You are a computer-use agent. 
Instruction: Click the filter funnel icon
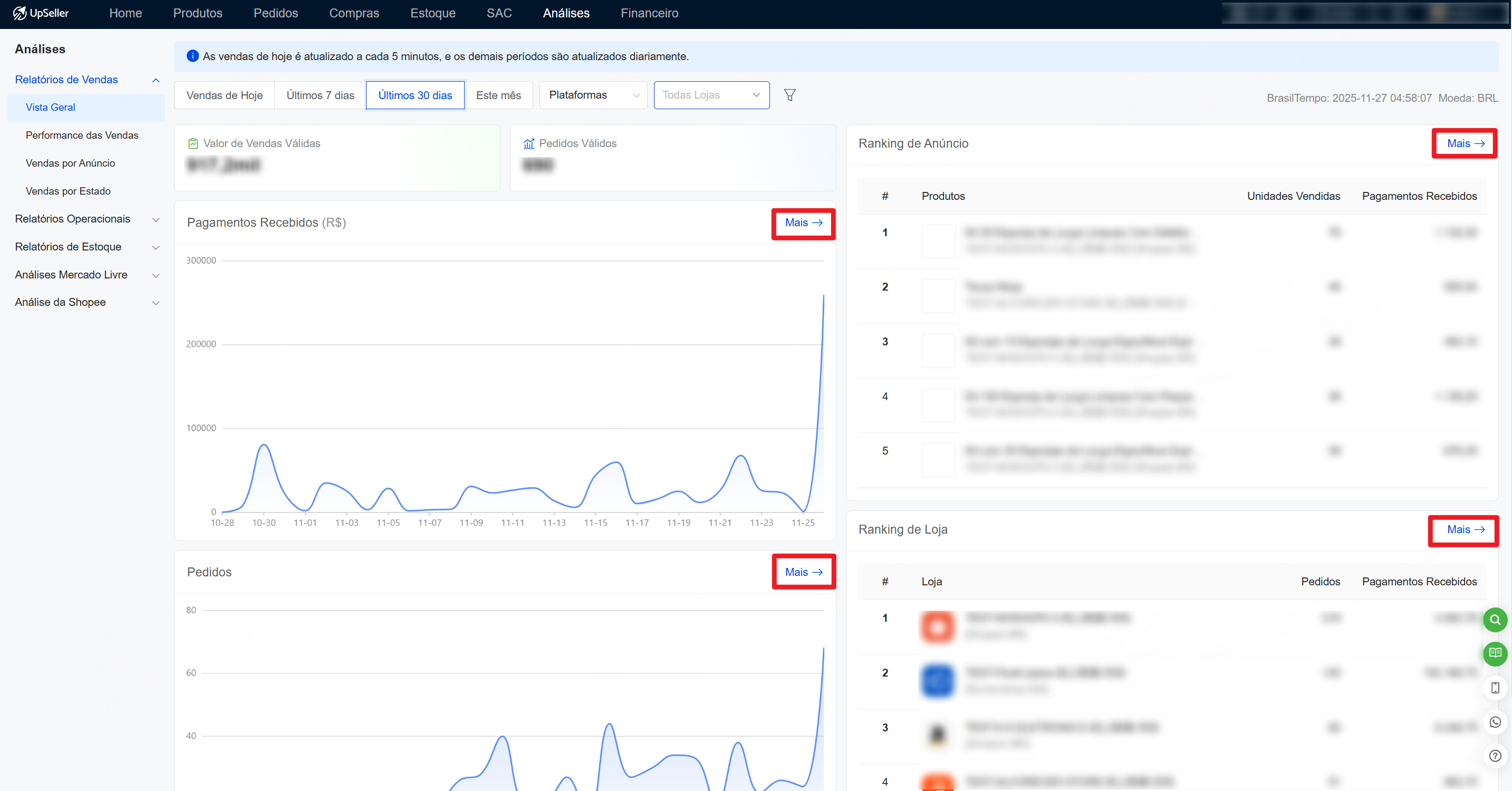coord(789,95)
